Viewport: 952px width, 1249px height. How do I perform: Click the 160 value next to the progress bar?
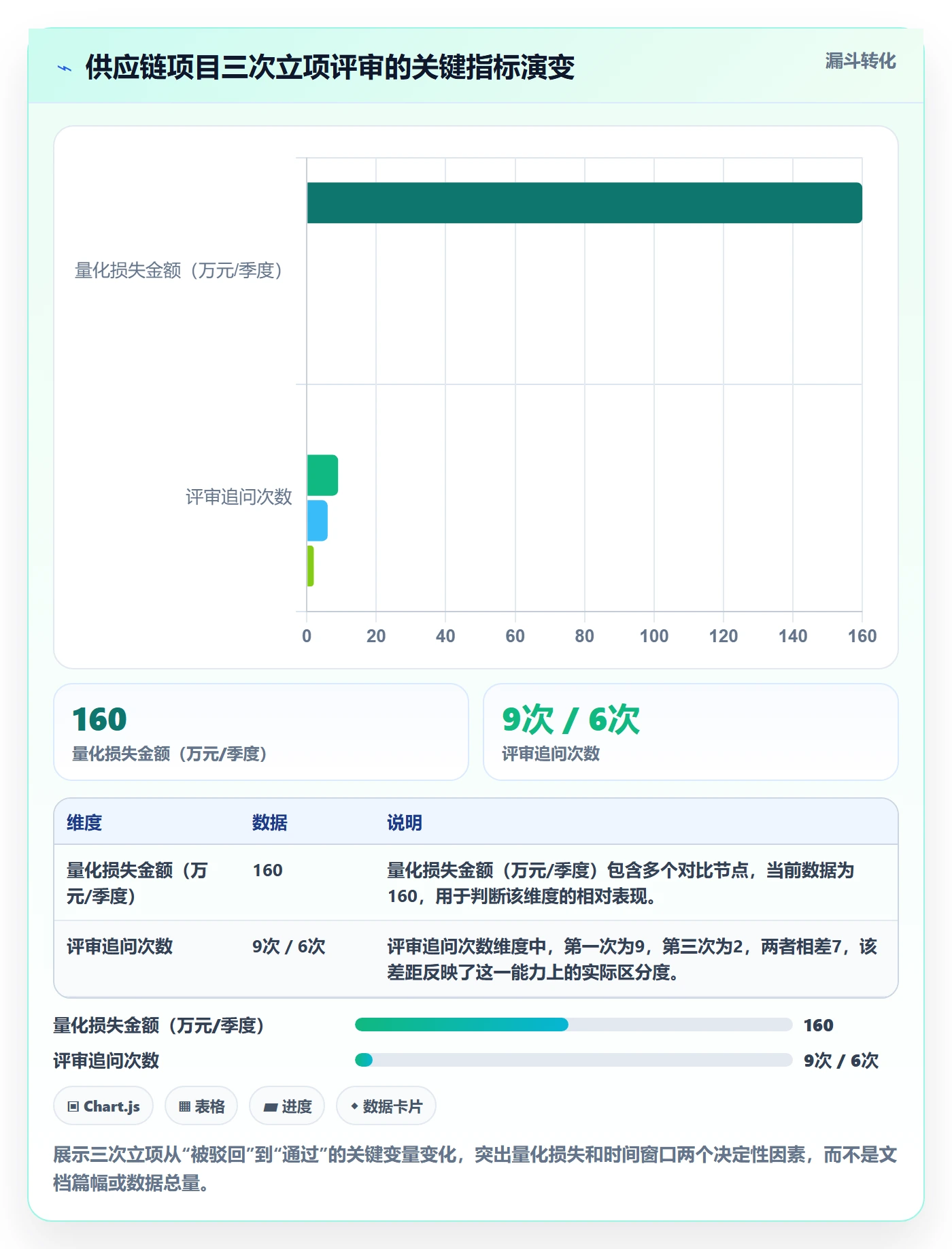click(x=818, y=1025)
